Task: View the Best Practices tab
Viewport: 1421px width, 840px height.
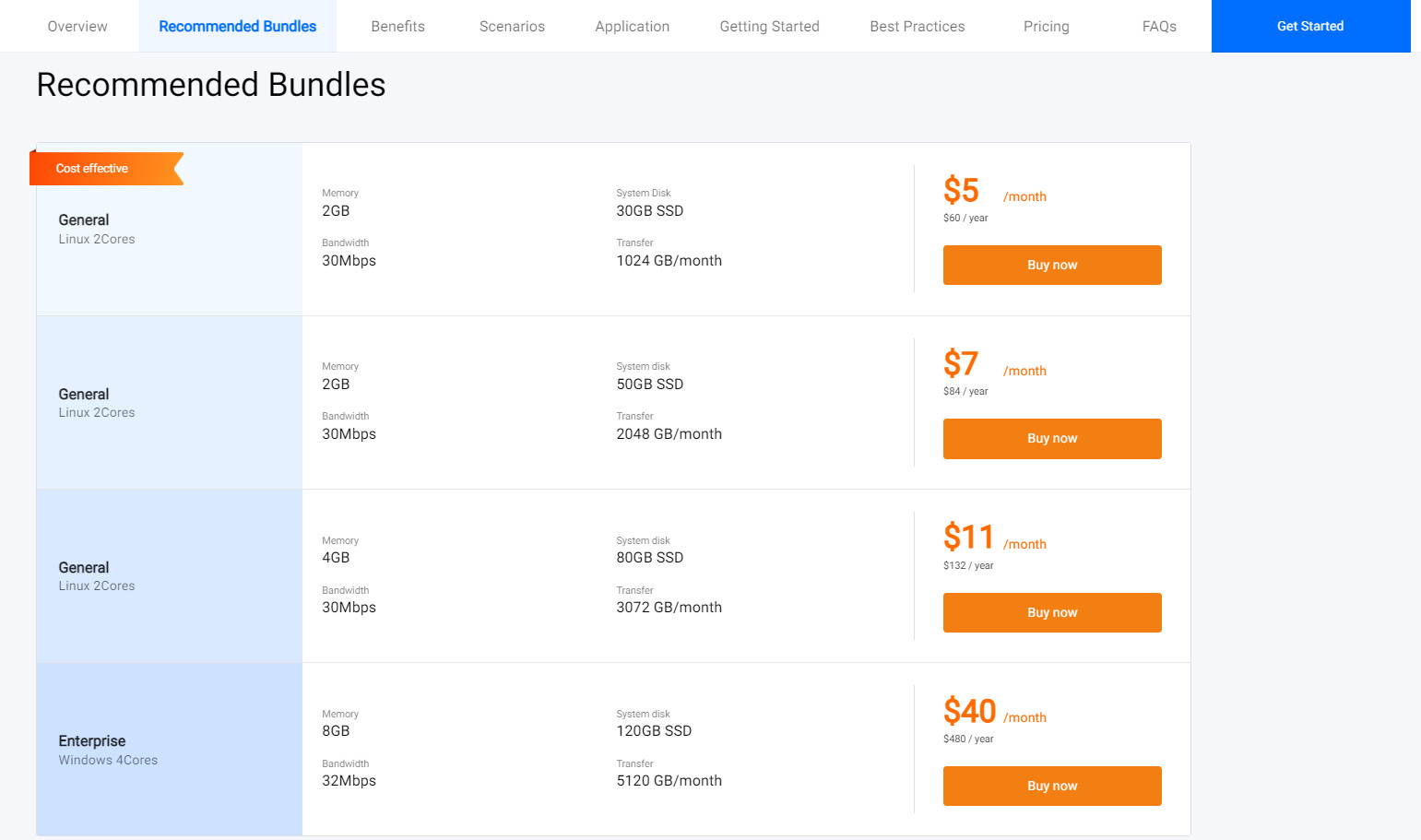Action: [x=917, y=27]
